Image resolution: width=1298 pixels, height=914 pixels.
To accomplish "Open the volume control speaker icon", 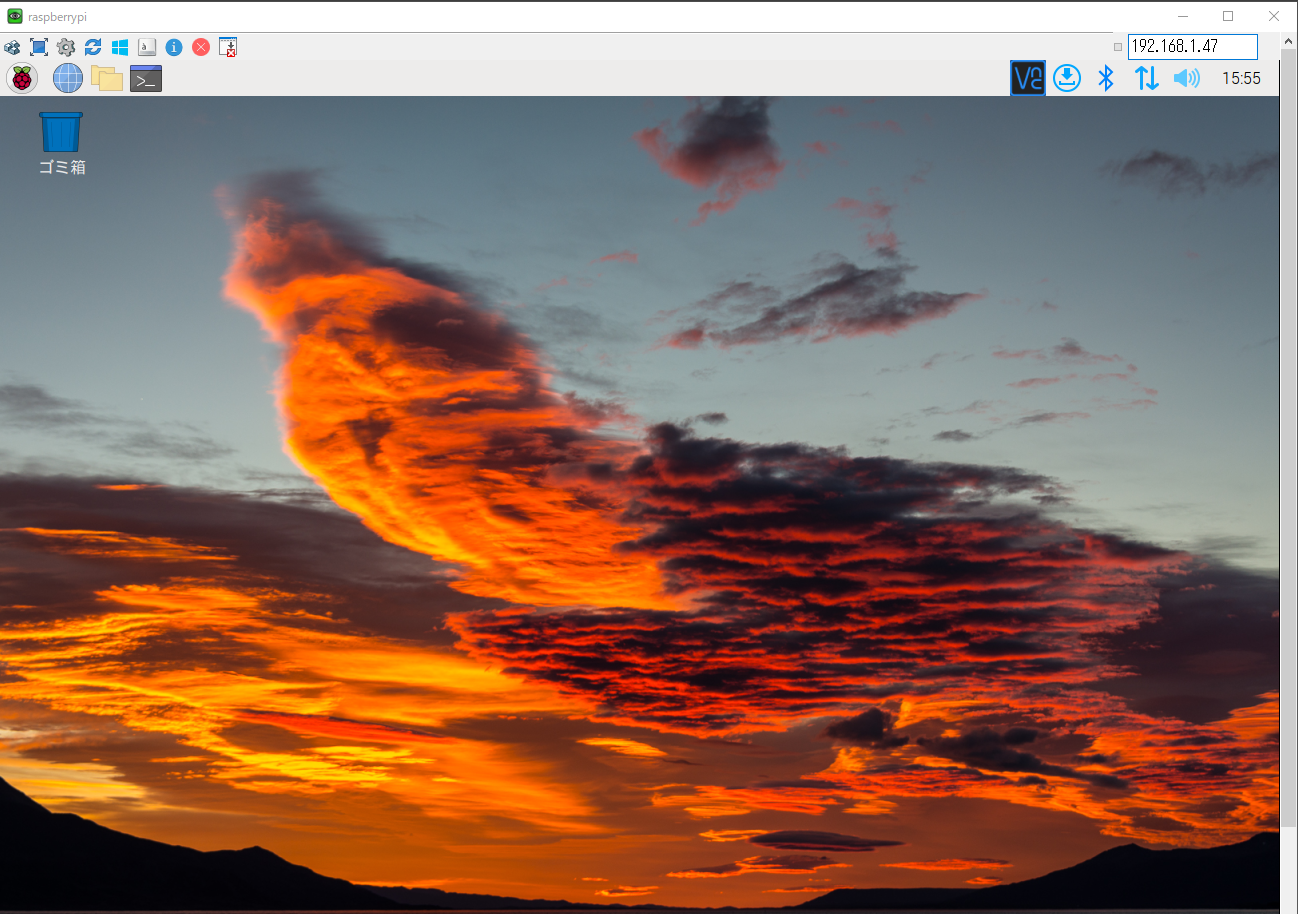I will [1186, 78].
